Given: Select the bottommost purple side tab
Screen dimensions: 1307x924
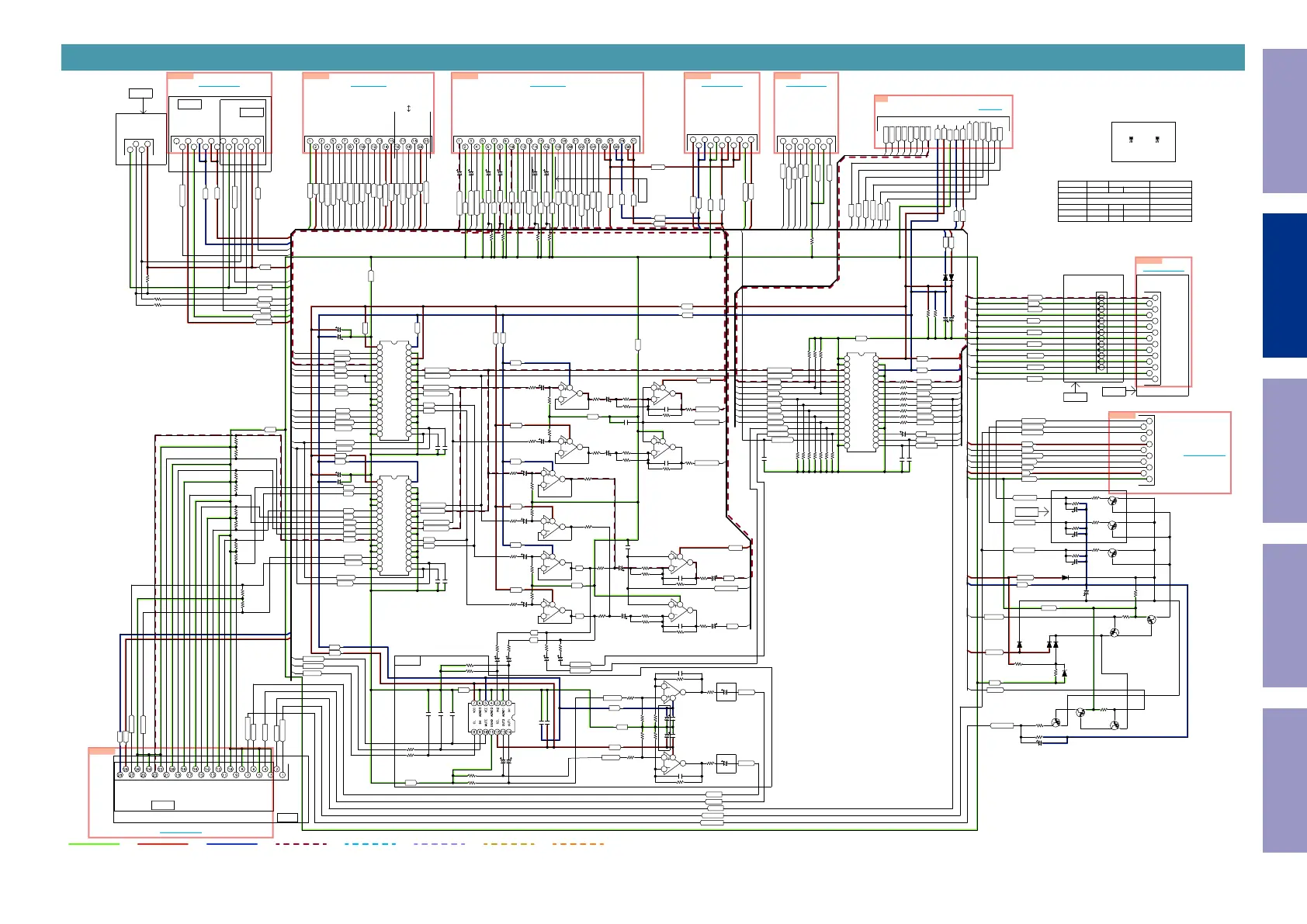Looking at the screenshot, I should [x=1284, y=780].
